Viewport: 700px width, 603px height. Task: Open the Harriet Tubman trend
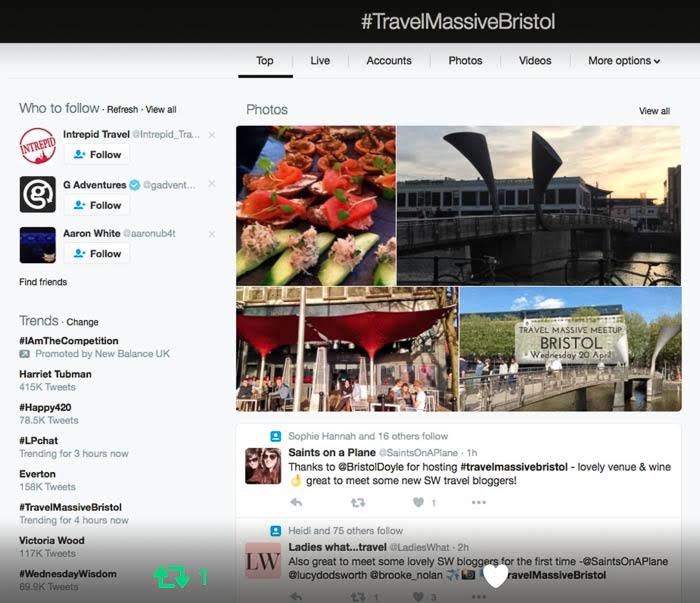point(55,374)
